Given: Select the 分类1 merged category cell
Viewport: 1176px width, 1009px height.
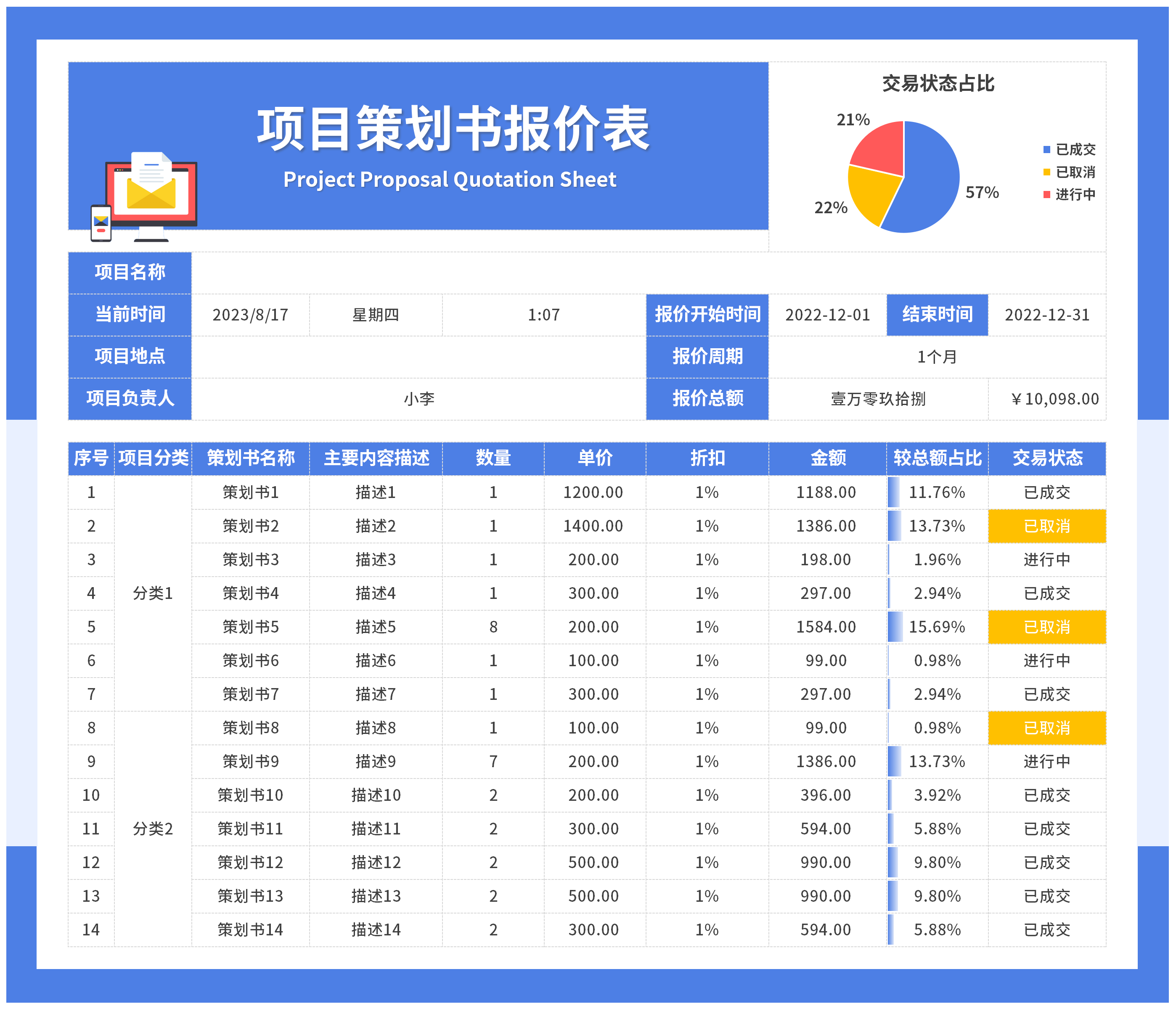Looking at the screenshot, I should [x=153, y=593].
